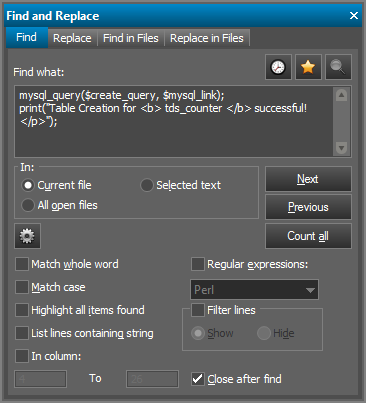Enable Match whole word checkbox
366x403 pixels.
coord(22,264)
